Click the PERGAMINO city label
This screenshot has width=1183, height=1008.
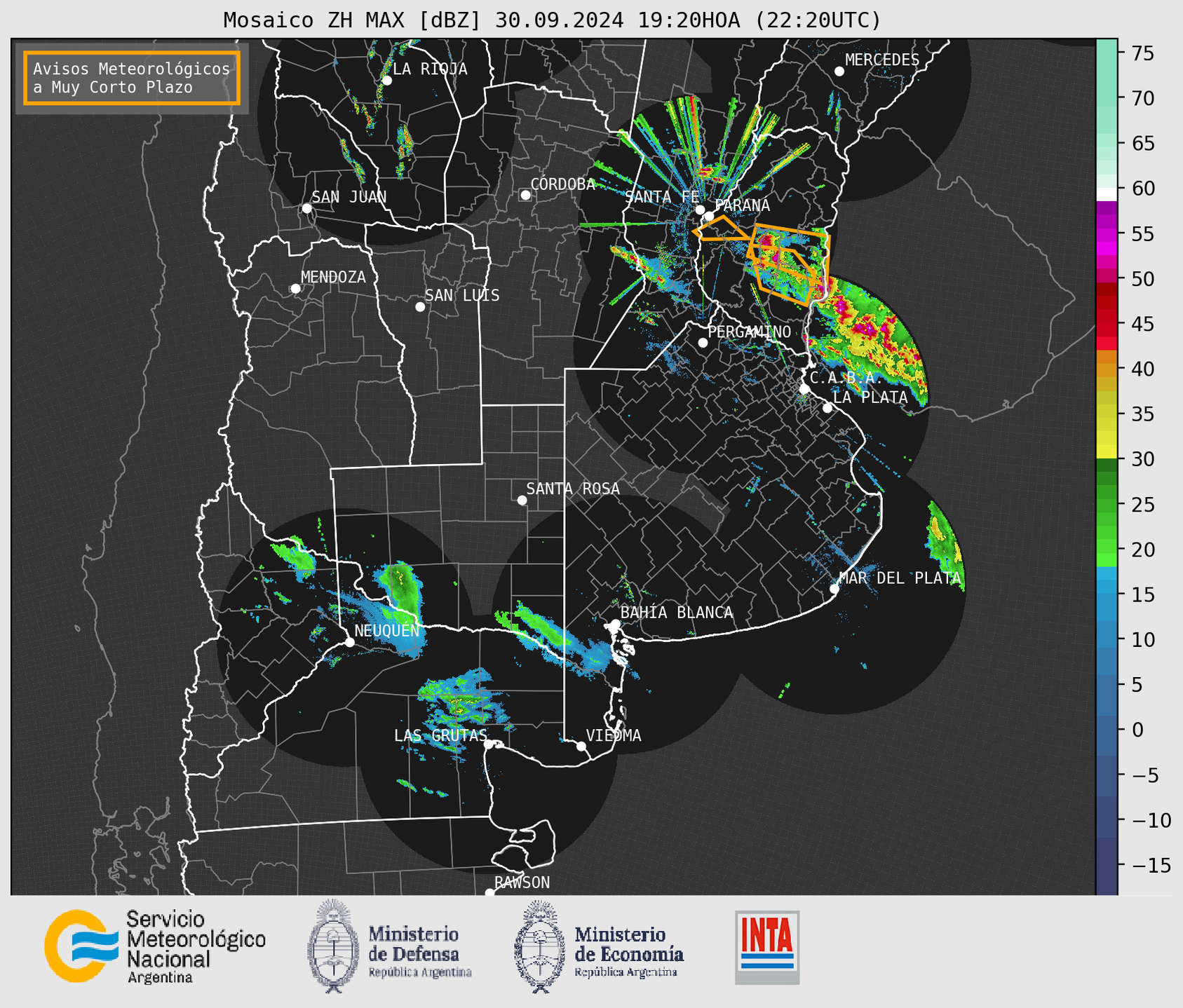click(750, 332)
